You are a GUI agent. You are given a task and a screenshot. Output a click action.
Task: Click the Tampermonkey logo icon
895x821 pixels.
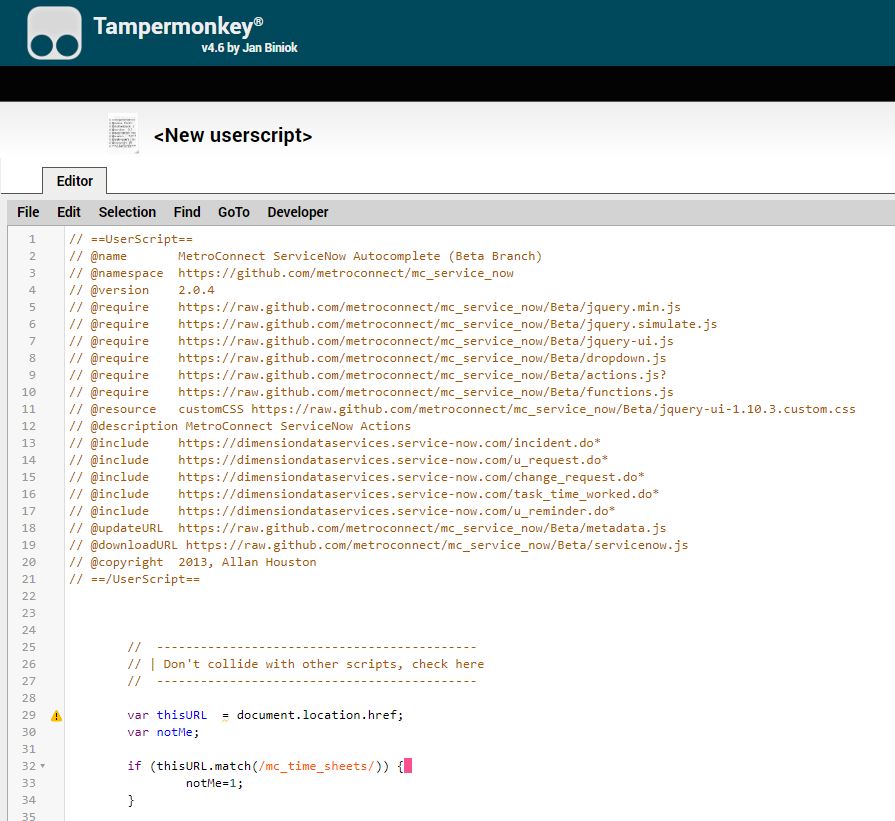54,33
